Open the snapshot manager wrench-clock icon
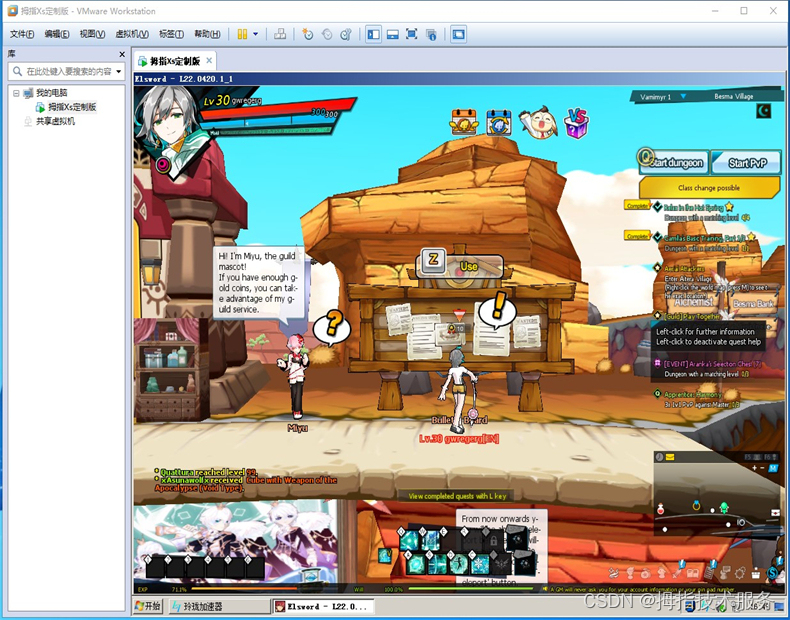The width and height of the screenshot is (790, 620). click(x=346, y=34)
